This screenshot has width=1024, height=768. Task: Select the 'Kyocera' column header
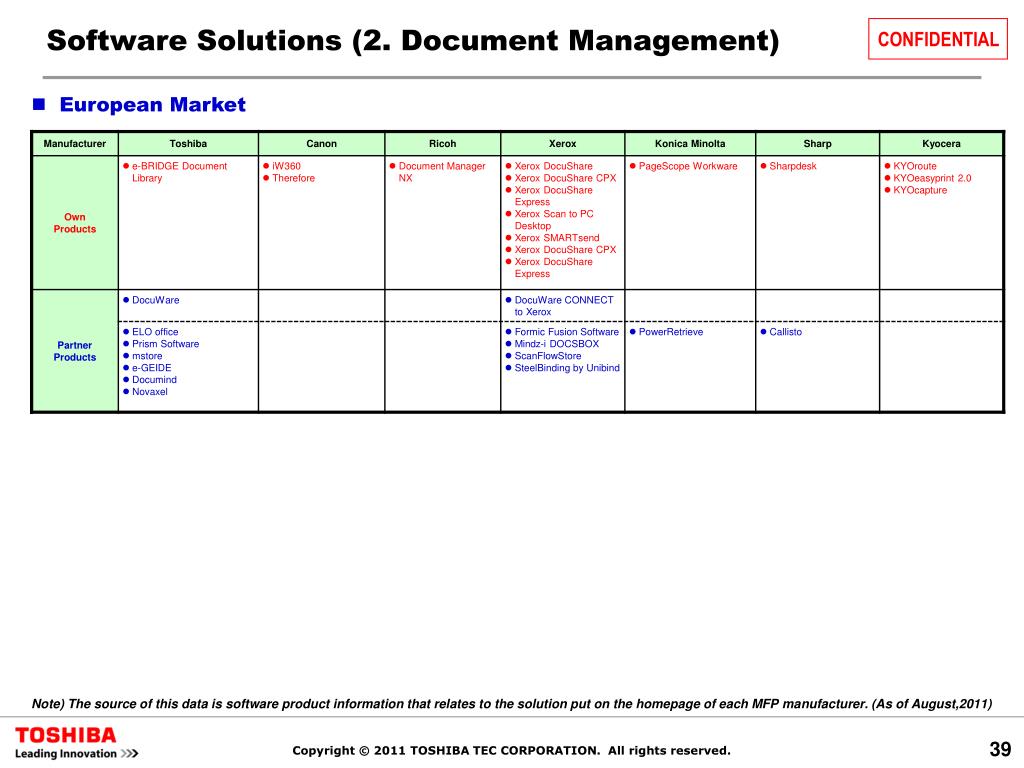(941, 144)
